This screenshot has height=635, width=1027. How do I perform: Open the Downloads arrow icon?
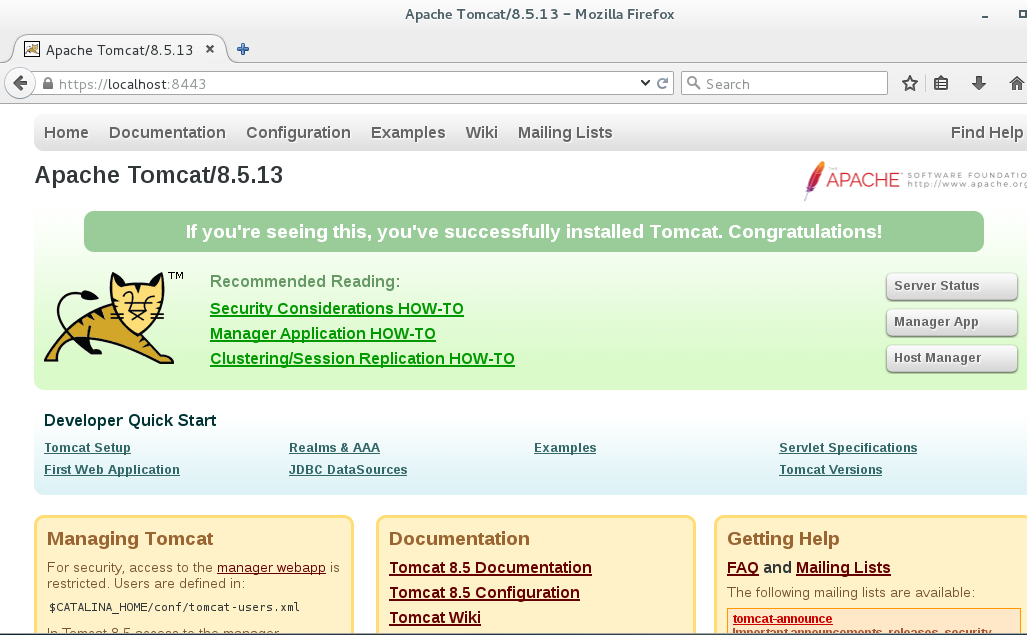(979, 84)
